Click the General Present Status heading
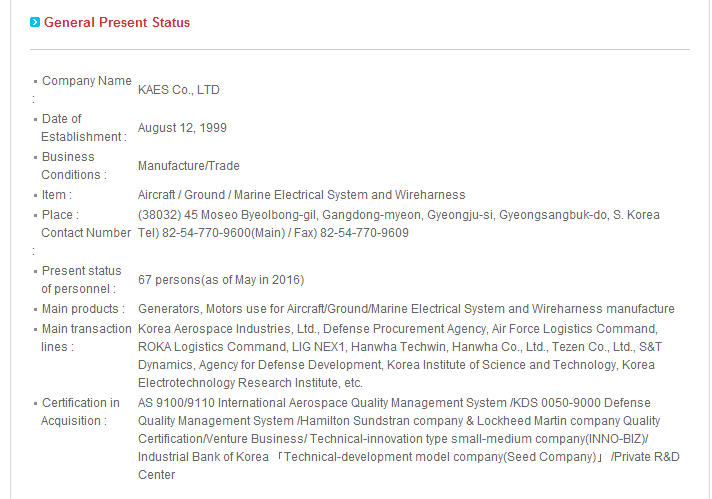712x499 pixels. pyautogui.click(x=117, y=22)
